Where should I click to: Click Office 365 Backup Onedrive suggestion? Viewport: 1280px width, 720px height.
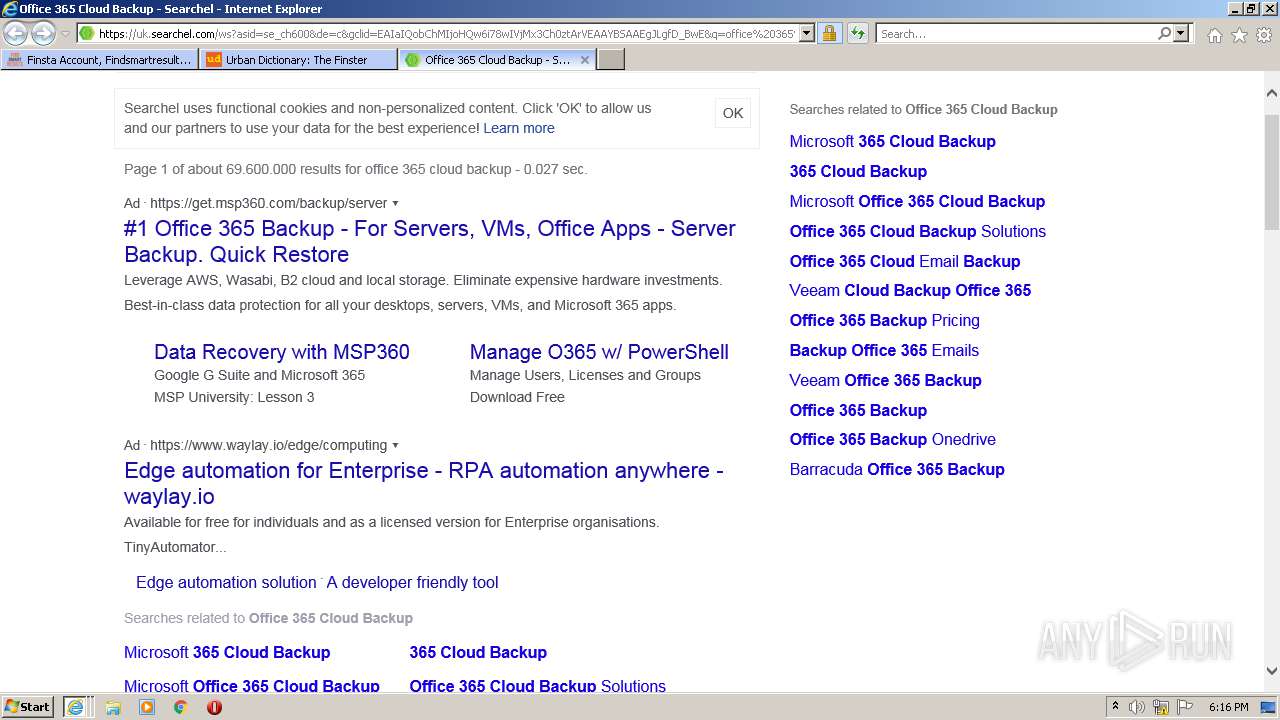pyautogui.click(x=893, y=439)
